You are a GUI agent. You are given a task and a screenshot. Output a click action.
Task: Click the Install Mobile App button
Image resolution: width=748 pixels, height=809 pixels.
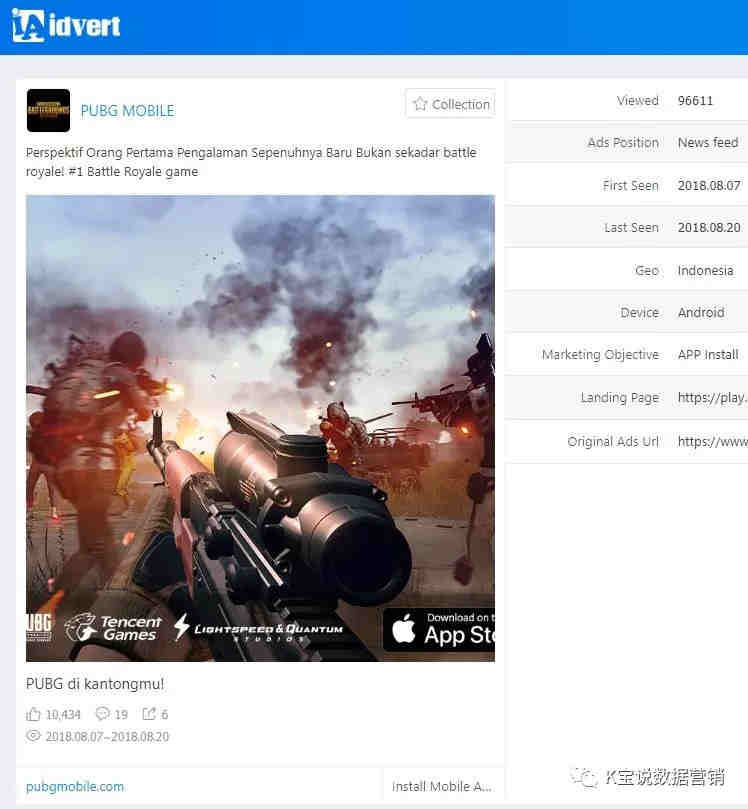[x=442, y=786]
